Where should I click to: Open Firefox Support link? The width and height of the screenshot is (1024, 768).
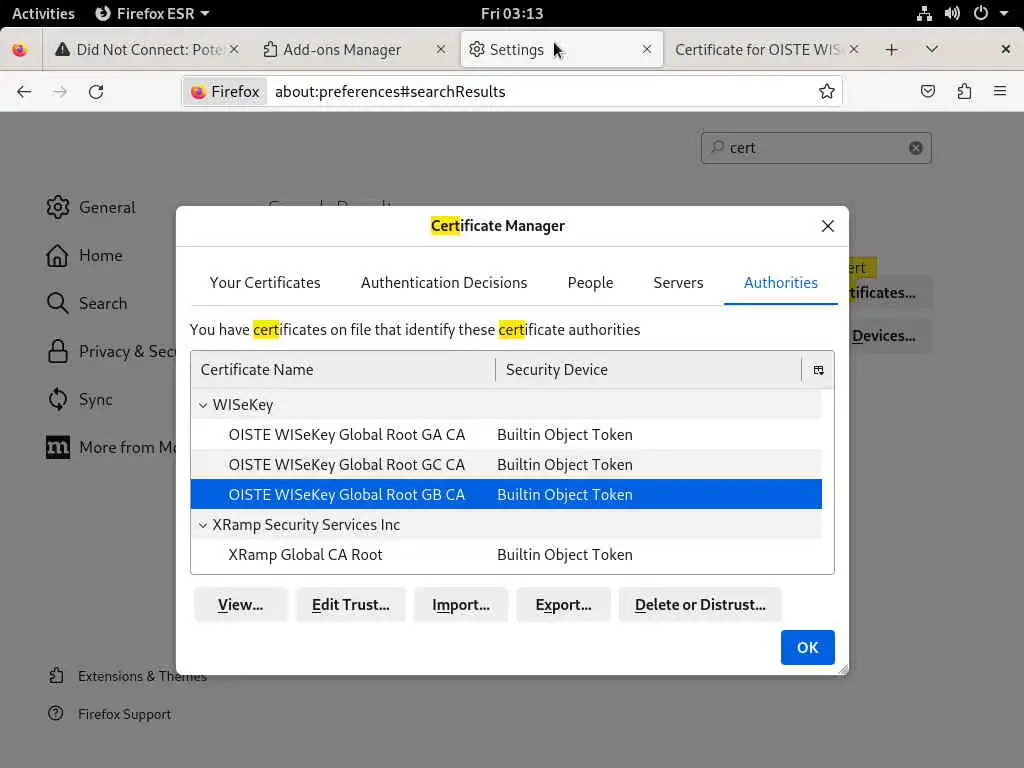pyautogui.click(x=110, y=714)
